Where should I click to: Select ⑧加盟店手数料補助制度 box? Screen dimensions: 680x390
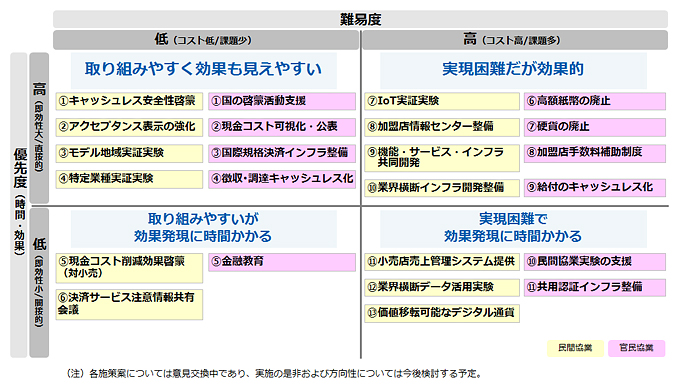point(595,153)
